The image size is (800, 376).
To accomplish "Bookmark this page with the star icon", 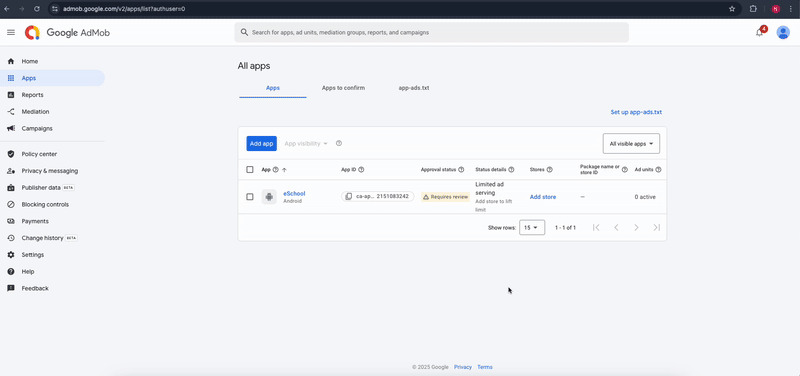I will point(732,9).
